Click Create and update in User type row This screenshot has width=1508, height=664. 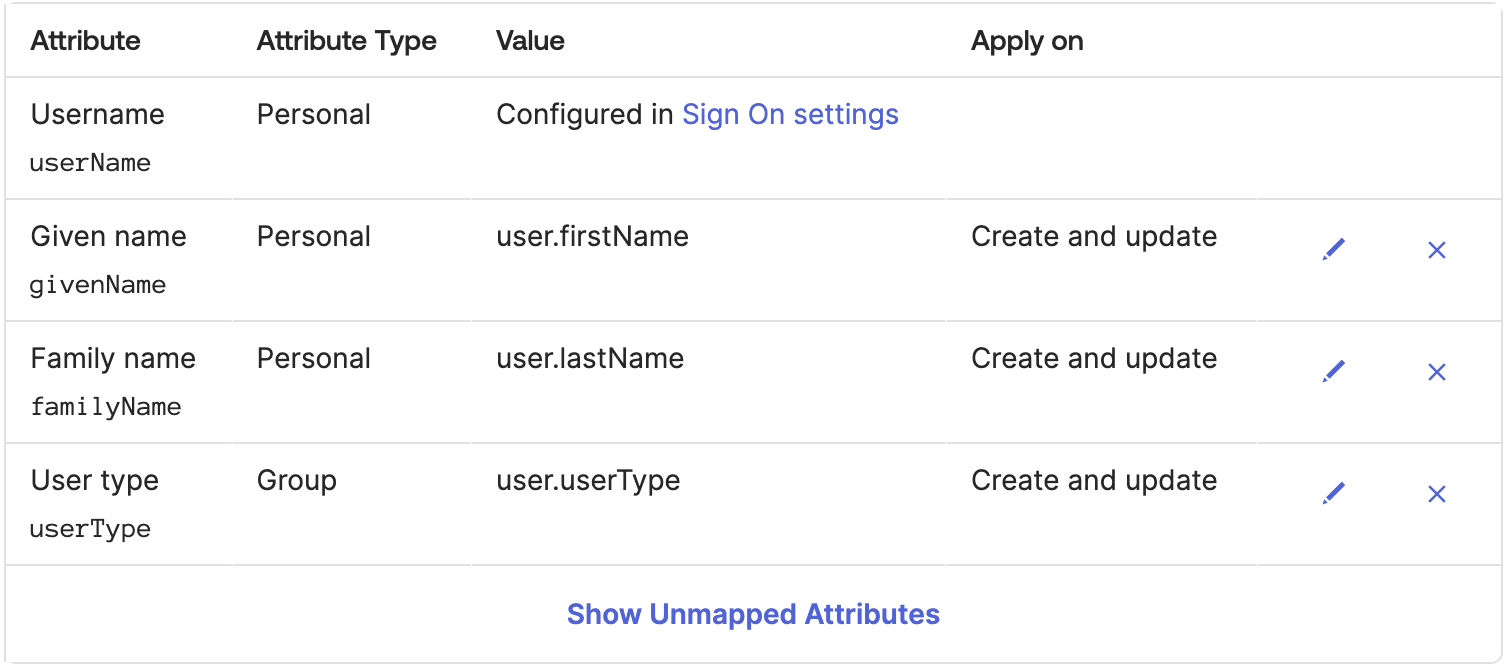(1094, 481)
